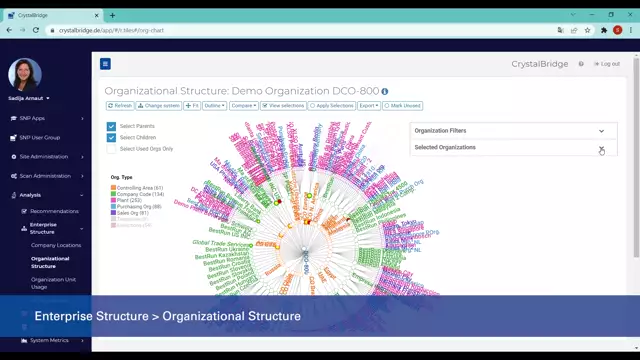
Task: Open the Export dropdown
Action: click(369, 106)
